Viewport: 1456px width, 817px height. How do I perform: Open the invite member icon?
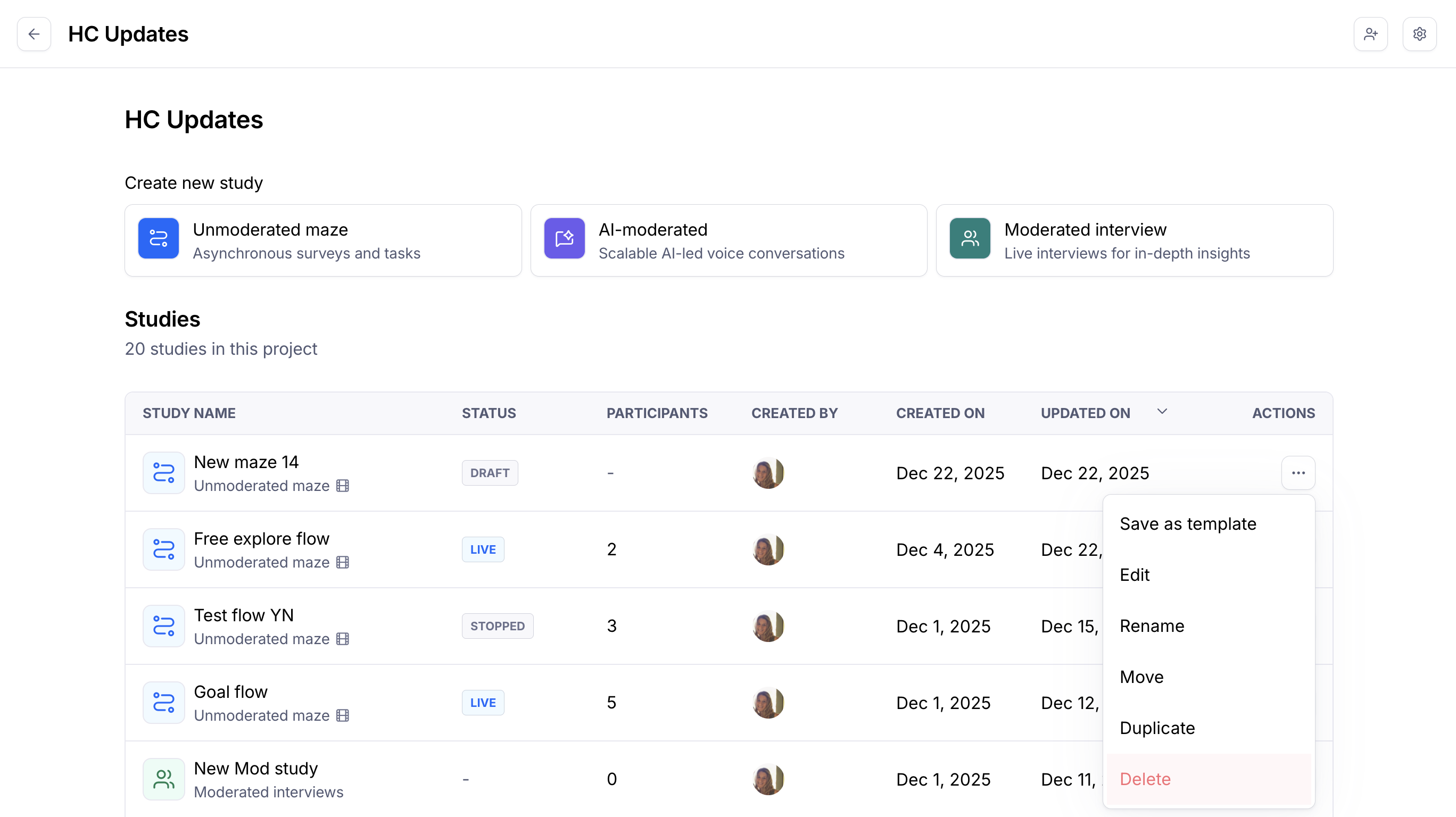(x=1370, y=34)
